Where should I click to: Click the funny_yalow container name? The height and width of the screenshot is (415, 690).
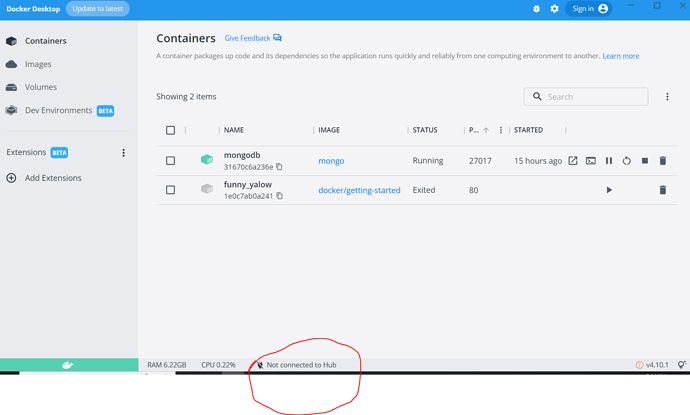[248, 185]
